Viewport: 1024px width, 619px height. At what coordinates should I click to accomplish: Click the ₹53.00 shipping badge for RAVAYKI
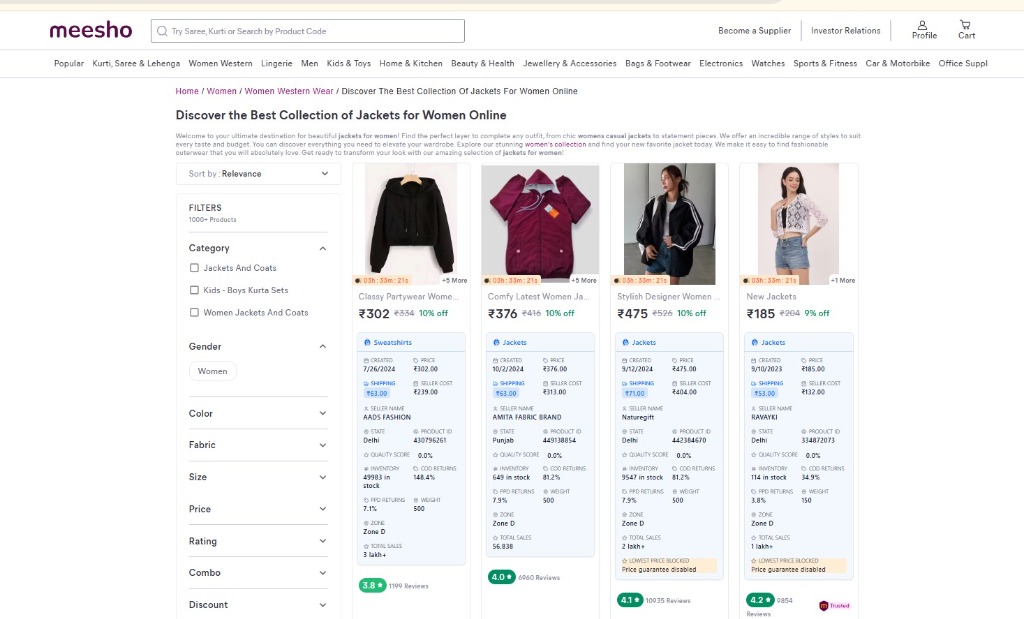click(764, 393)
